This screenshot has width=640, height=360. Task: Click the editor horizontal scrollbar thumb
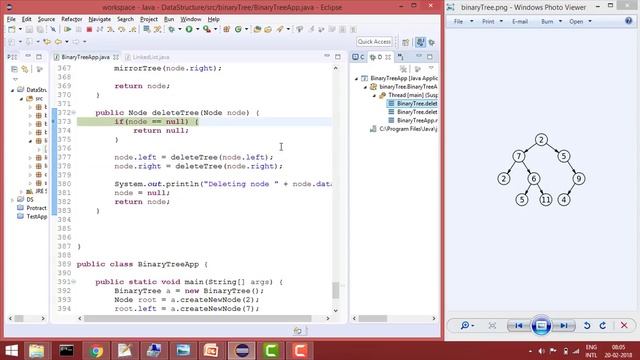pyautogui.click(x=198, y=318)
